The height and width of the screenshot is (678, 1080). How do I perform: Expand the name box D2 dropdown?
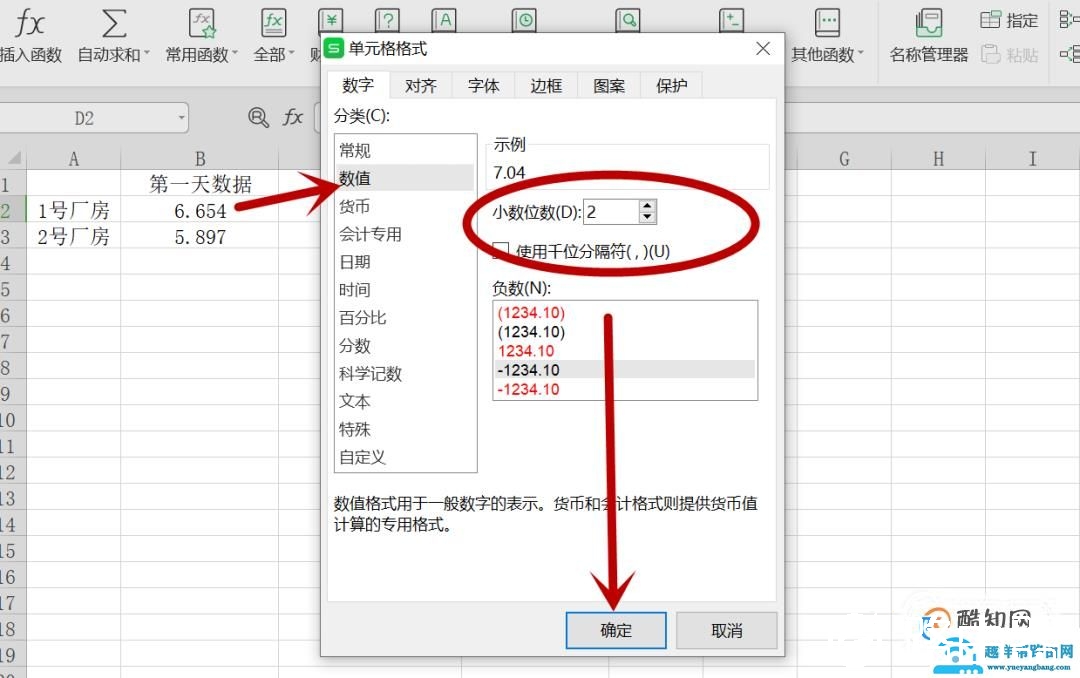pos(181,118)
